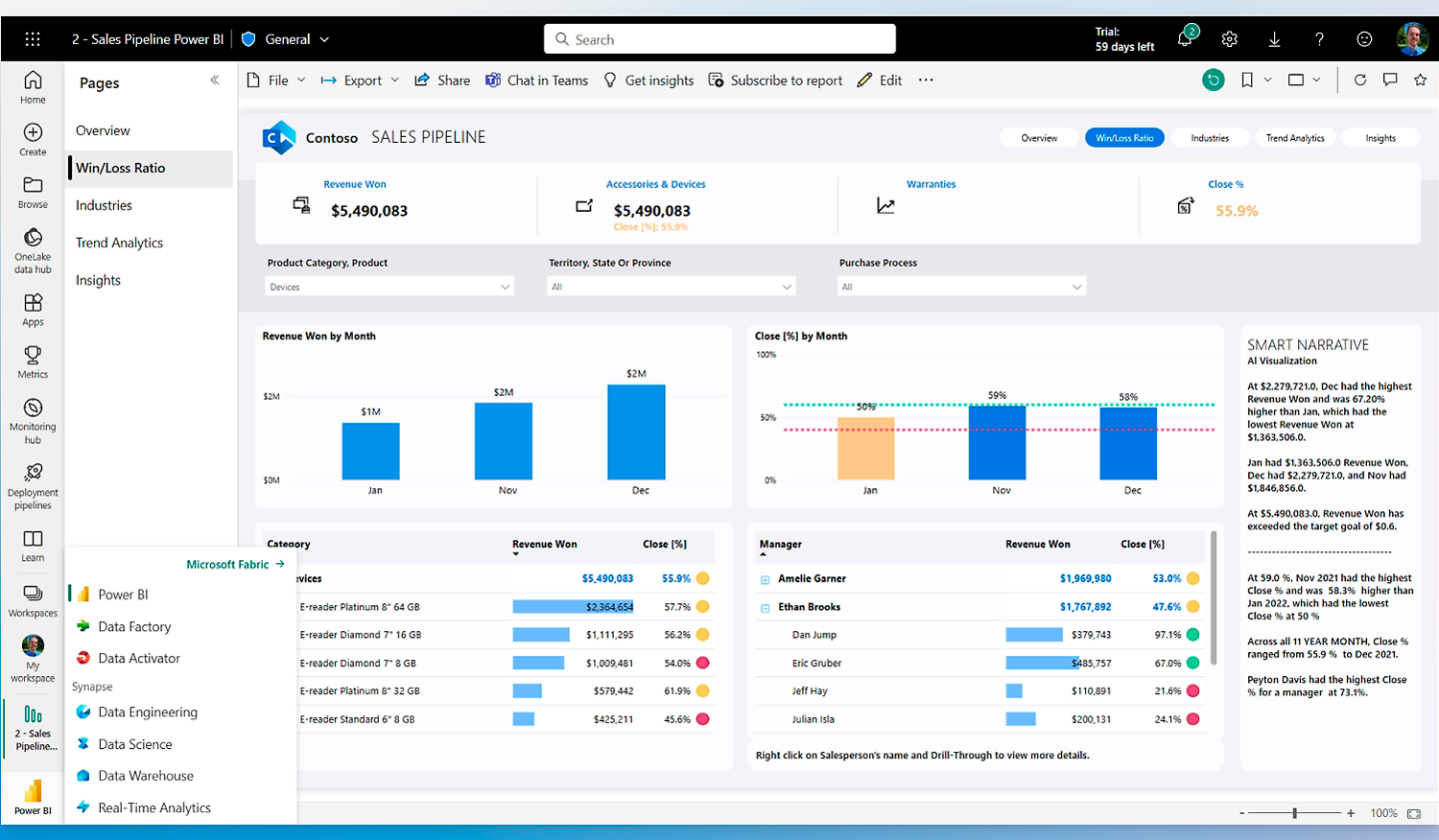Screen dimensions: 1439x840
Task: Click the fit to page icon
Action: [1414, 813]
